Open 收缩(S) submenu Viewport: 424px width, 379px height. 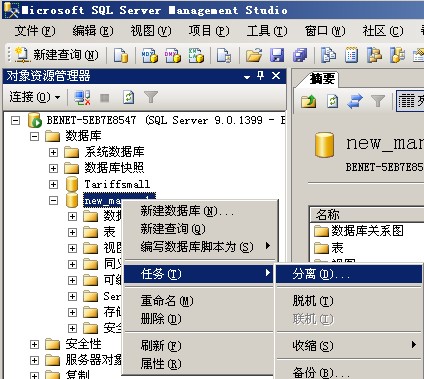(x=349, y=345)
